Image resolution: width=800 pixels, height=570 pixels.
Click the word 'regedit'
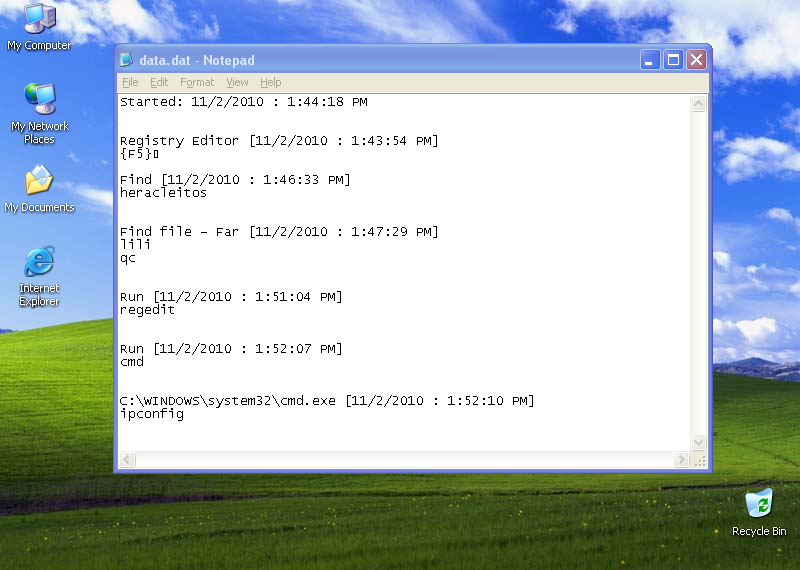(147, 310)
